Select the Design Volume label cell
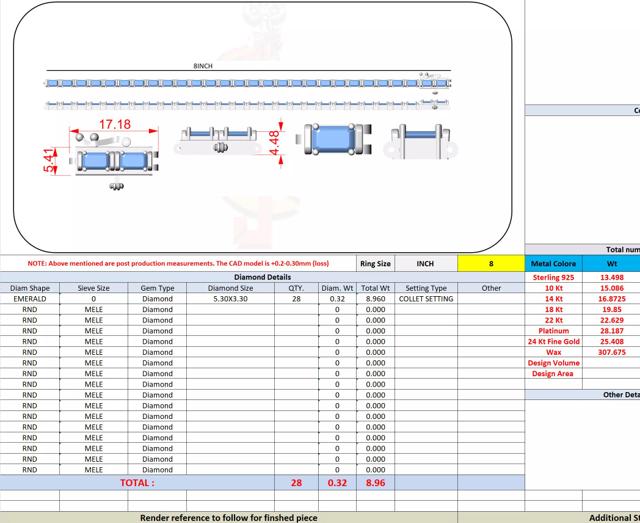The width and height of the screenshot is (640, 523). (553, 363)
